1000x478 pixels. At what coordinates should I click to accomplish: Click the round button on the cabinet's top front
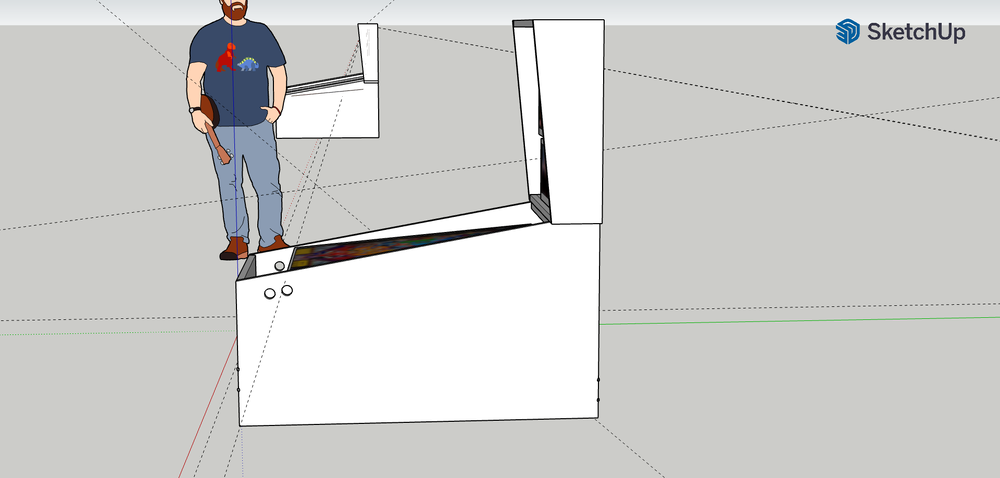coord(279,266)
